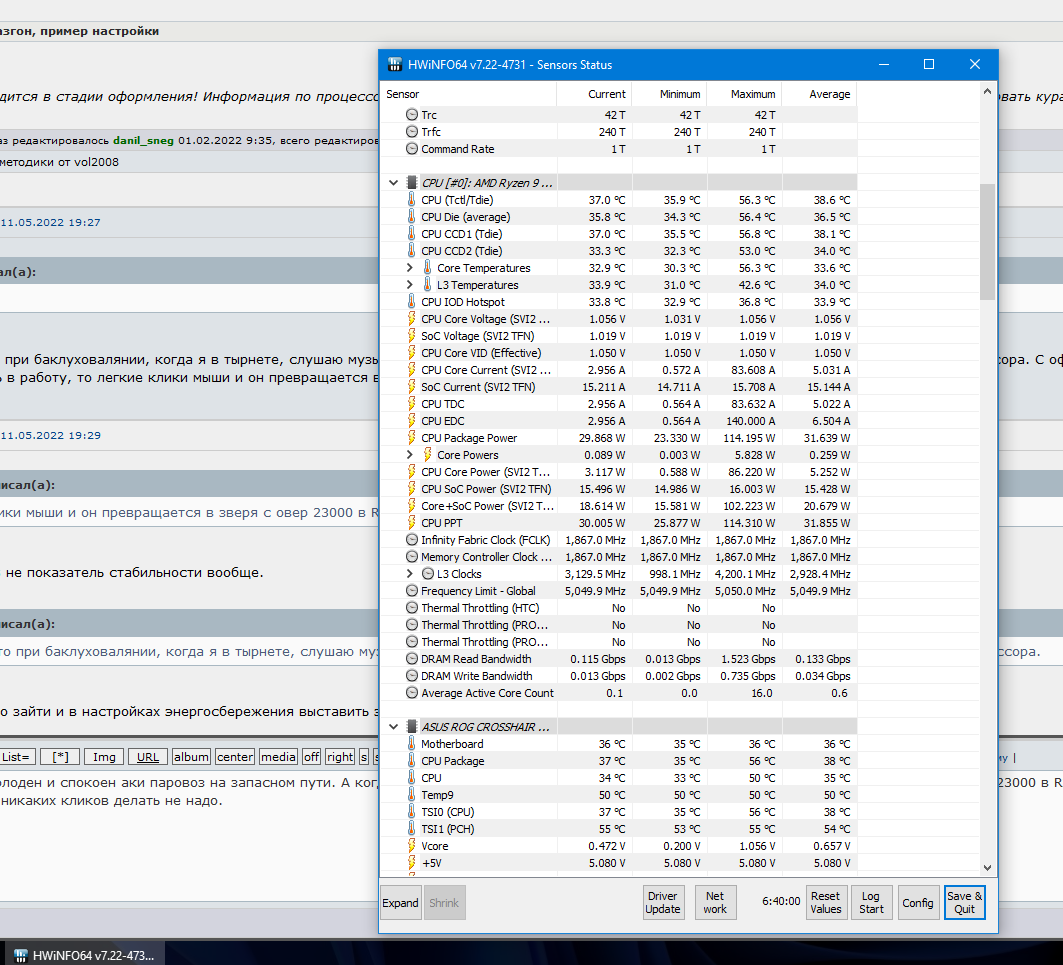
Task: Collapse the ASUS ROG CROSSHAIR sensor group
Action: 393,726
